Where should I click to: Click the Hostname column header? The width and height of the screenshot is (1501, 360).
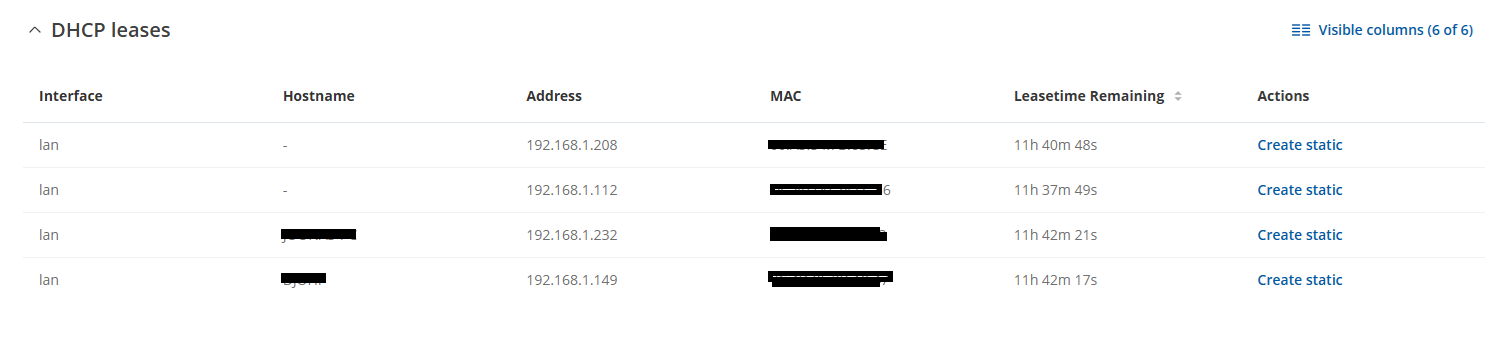[319, 96]
